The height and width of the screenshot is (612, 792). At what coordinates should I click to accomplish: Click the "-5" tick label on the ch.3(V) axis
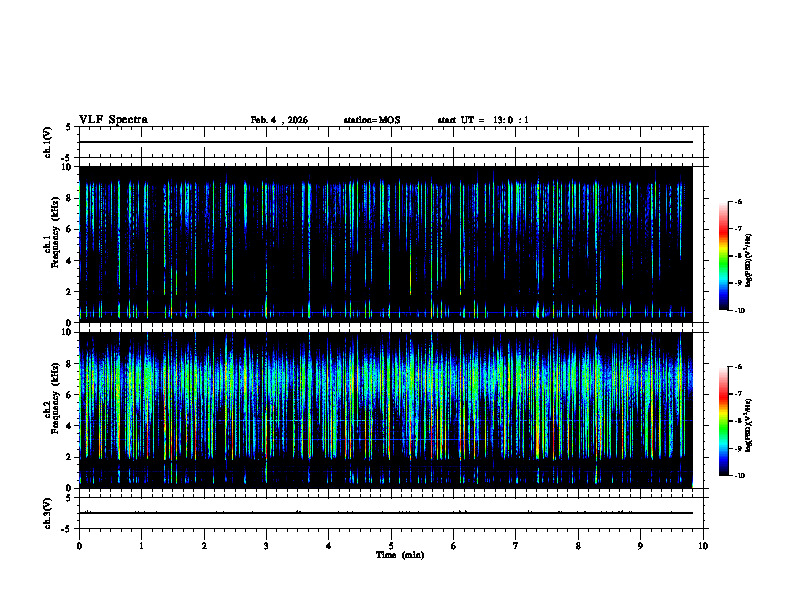click(66, 529)
